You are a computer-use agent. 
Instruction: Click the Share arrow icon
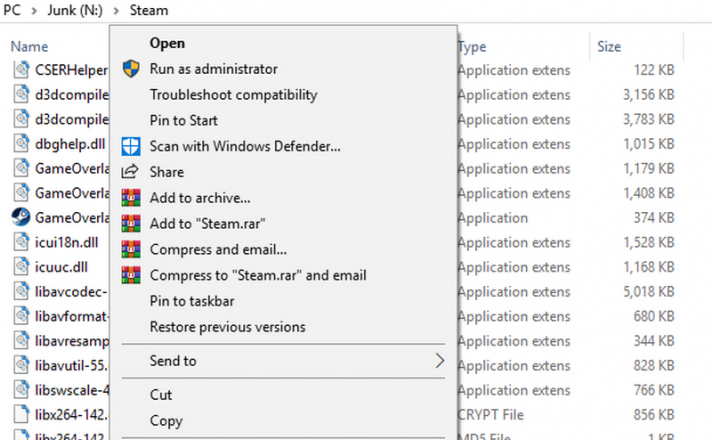[x=130, y=172]
